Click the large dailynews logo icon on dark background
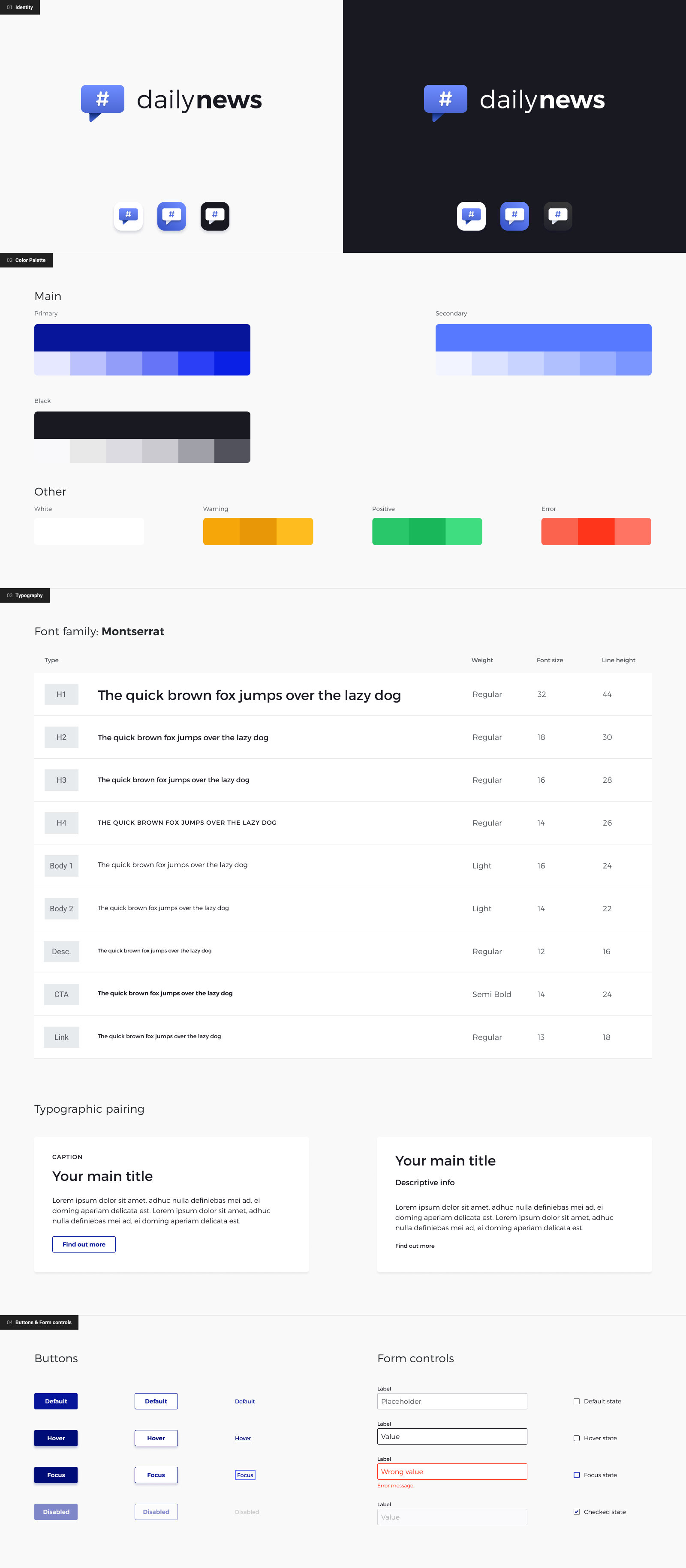Image resolution: width=686 pixels, height=1568 pixels. [445, 101]
